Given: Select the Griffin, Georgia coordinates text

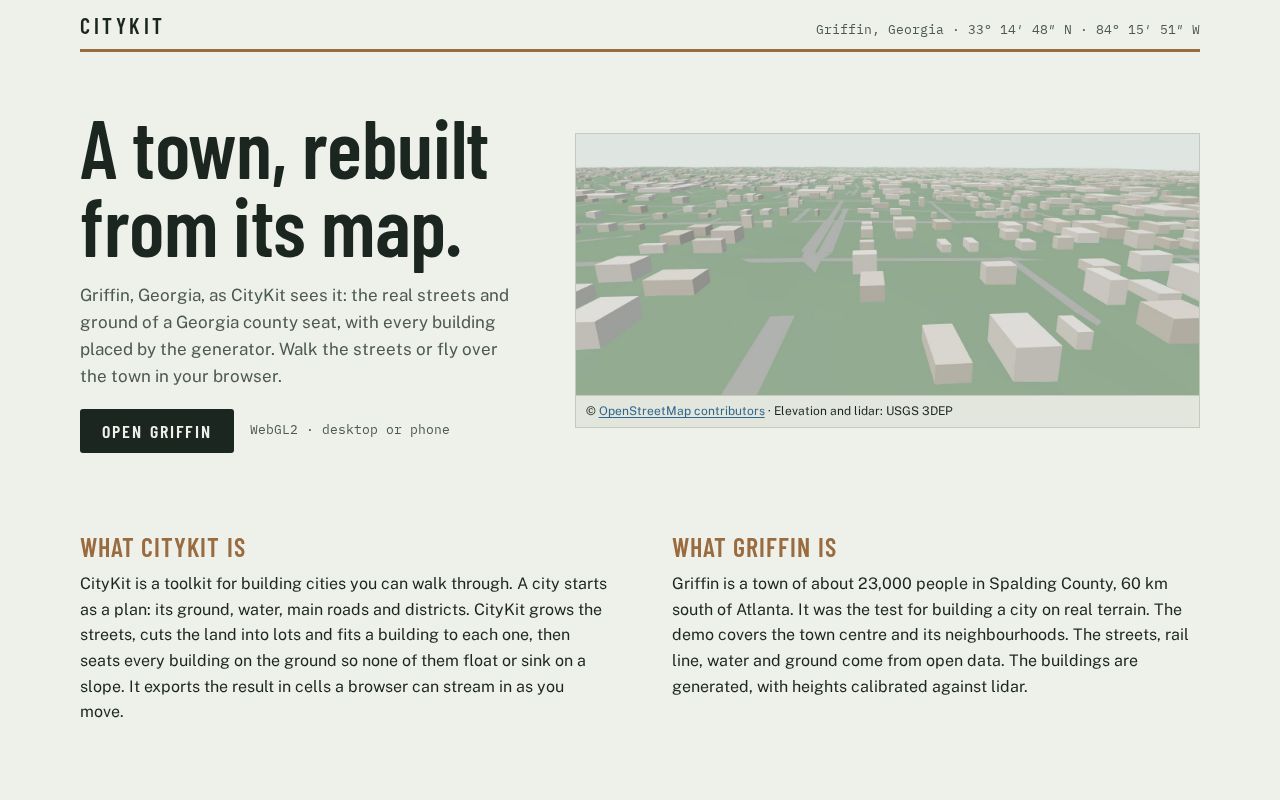Looking at the screenshot, I should [x=1007, y=30].
